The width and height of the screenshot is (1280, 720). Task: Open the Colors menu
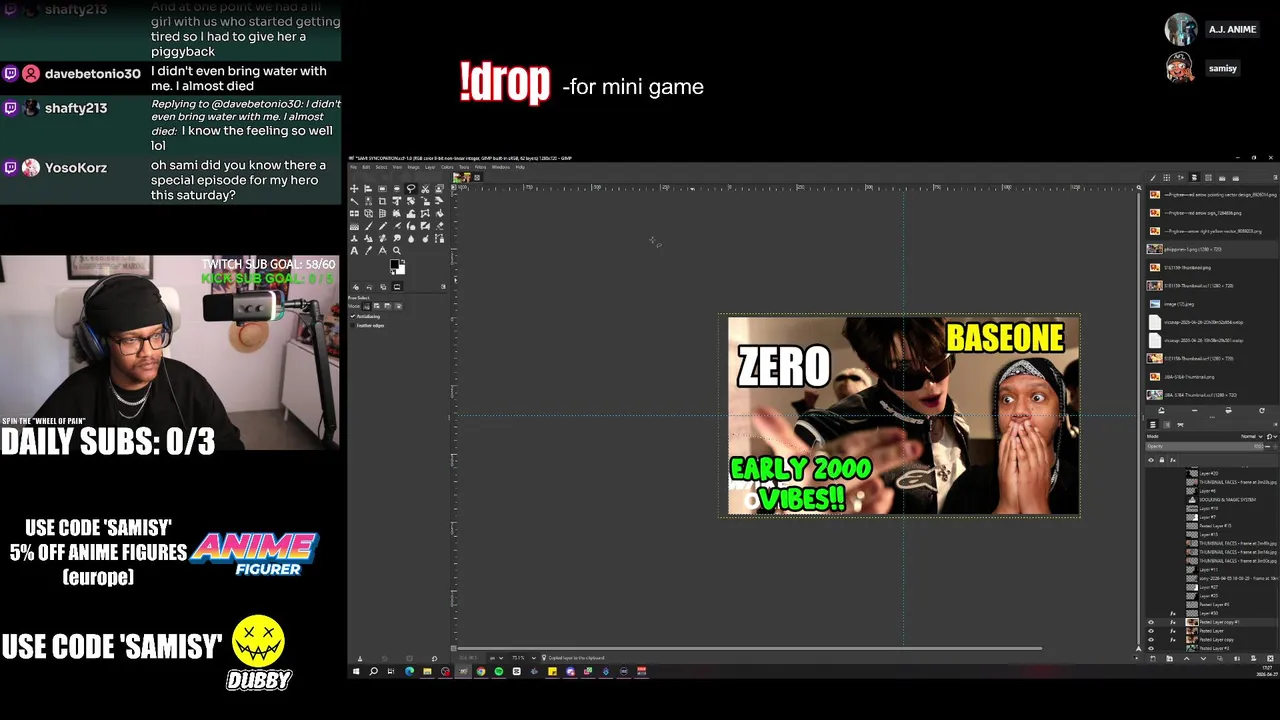[x=447, y=167]
